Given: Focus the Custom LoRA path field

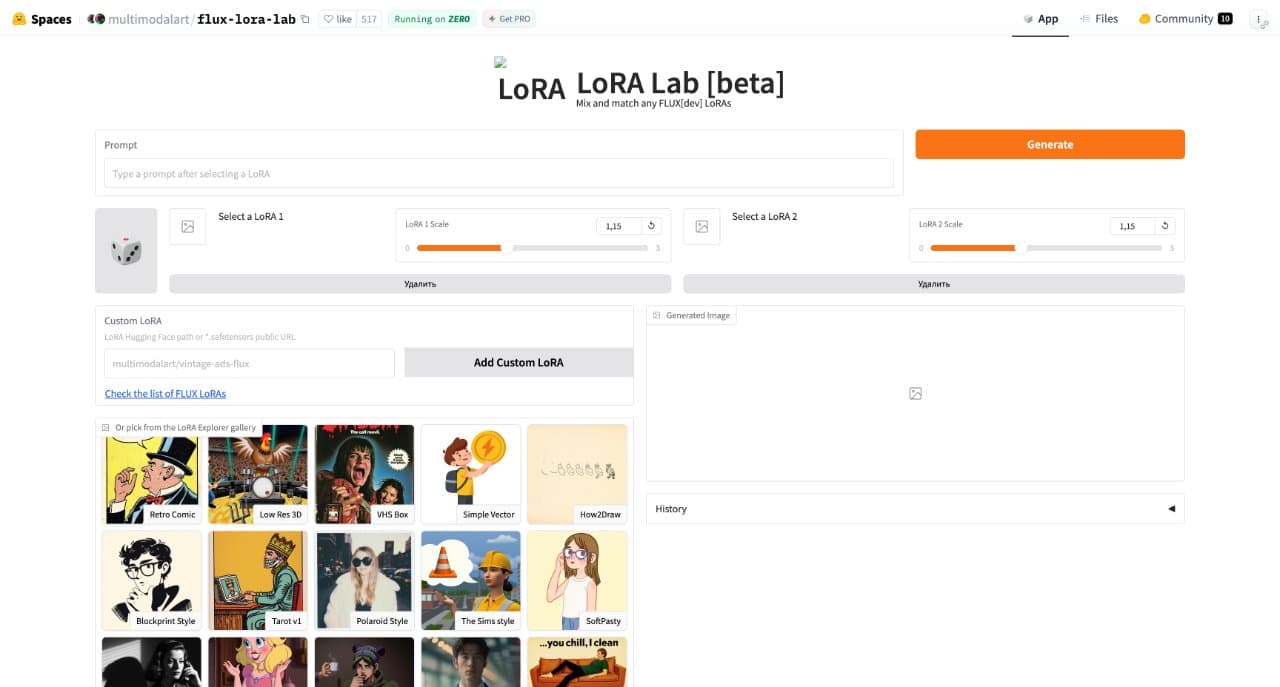Looking at the screenshot, I should (x=250, y=363).
